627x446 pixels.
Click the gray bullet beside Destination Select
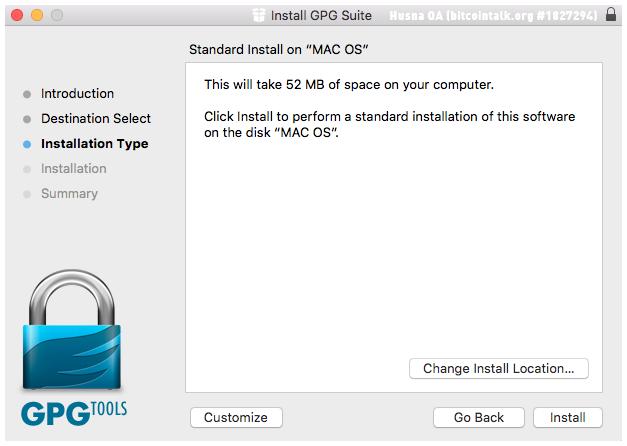(x=27, y=119)
